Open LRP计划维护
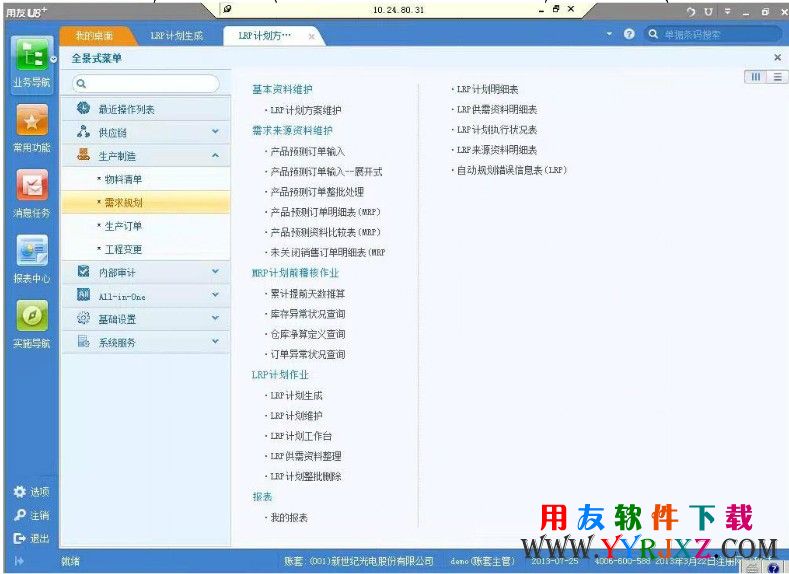The height and width of the screenshot is (574, 789). click(x=296, y=416)
